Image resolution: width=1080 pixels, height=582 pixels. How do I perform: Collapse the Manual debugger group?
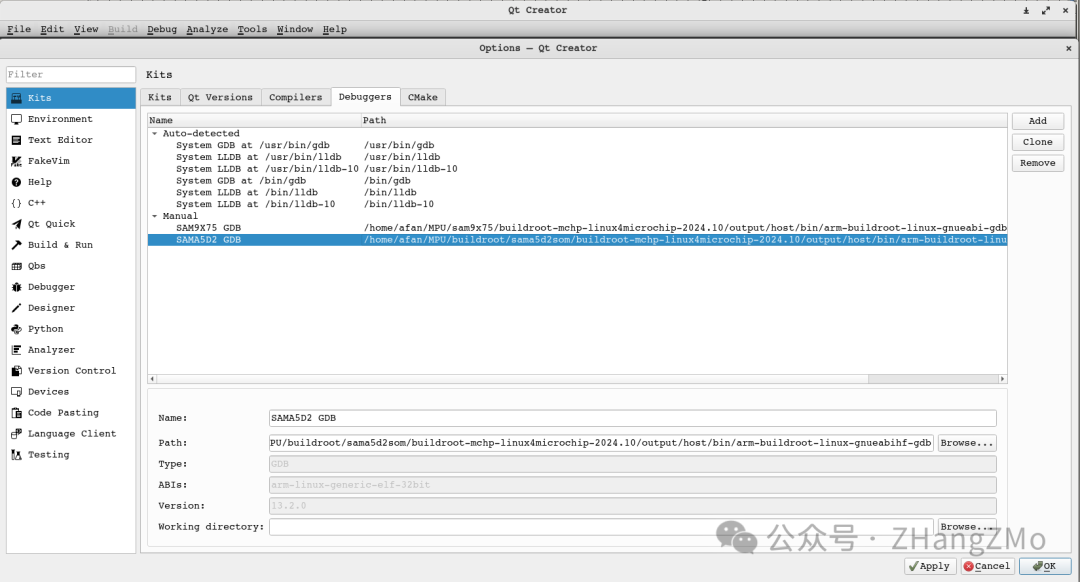pyautogui.click(x=155, y=216)
